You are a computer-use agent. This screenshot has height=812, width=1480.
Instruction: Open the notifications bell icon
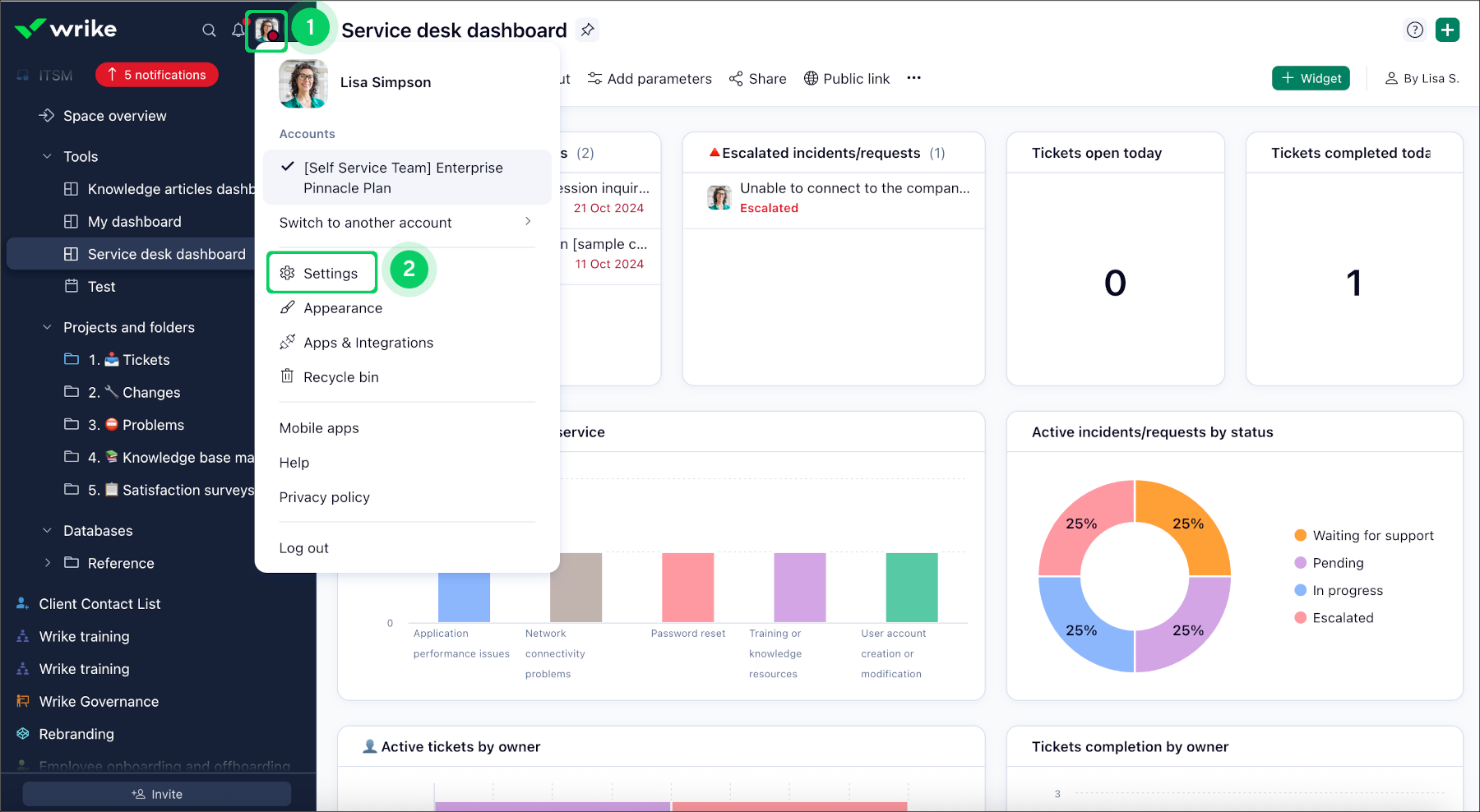[238, 30]
